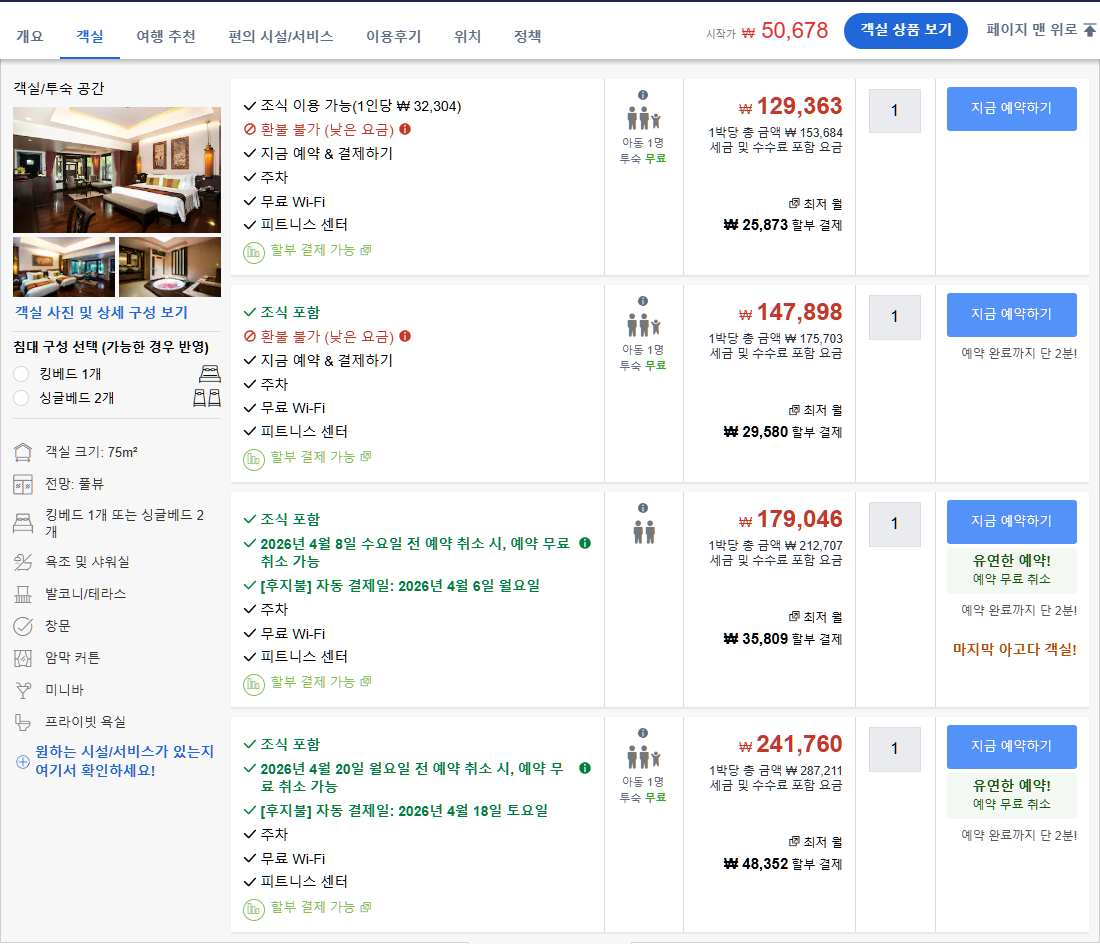The width and height of the screenshot is (1100, 944).
Task: Click installment chart icon in ₩241,760 offer
Action: [x=253, y=910]
